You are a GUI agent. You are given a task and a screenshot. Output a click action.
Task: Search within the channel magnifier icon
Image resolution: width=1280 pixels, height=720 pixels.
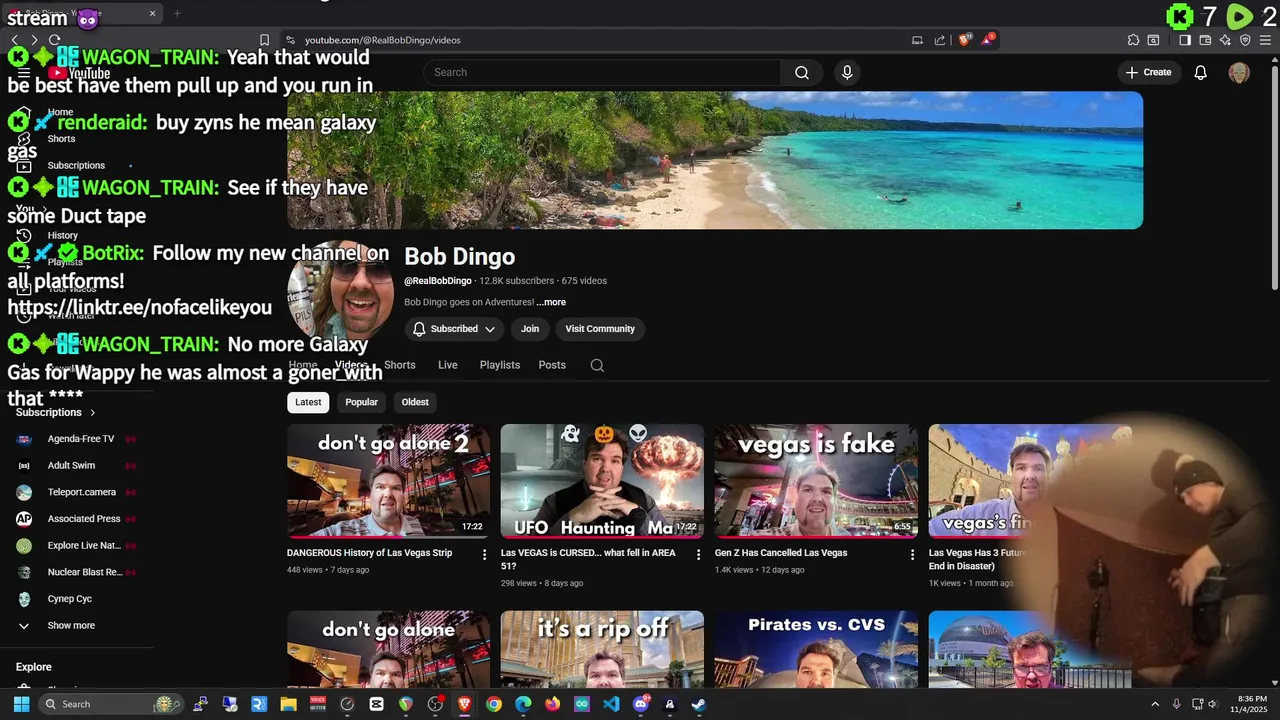597,365
